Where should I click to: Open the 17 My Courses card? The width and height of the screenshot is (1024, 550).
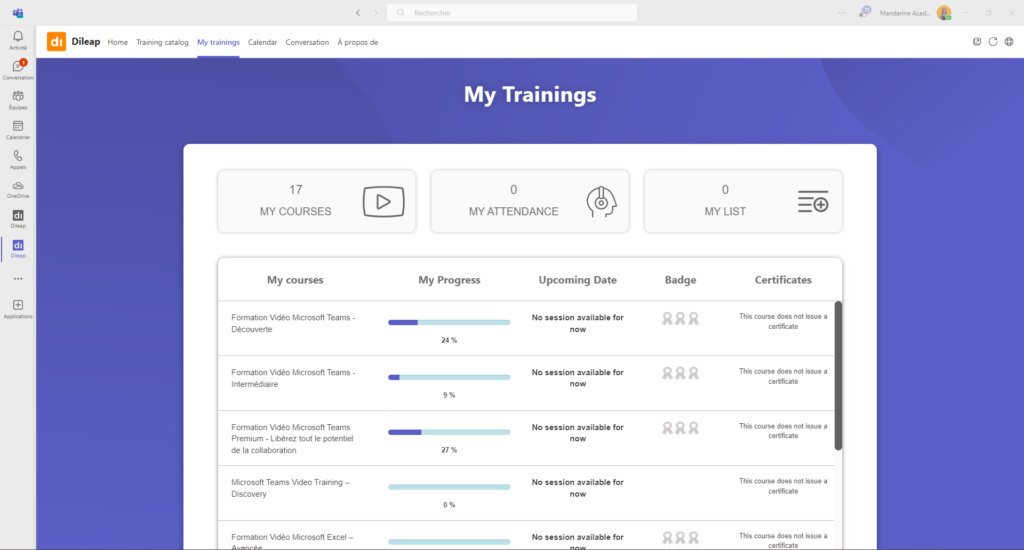click(317, 201)
